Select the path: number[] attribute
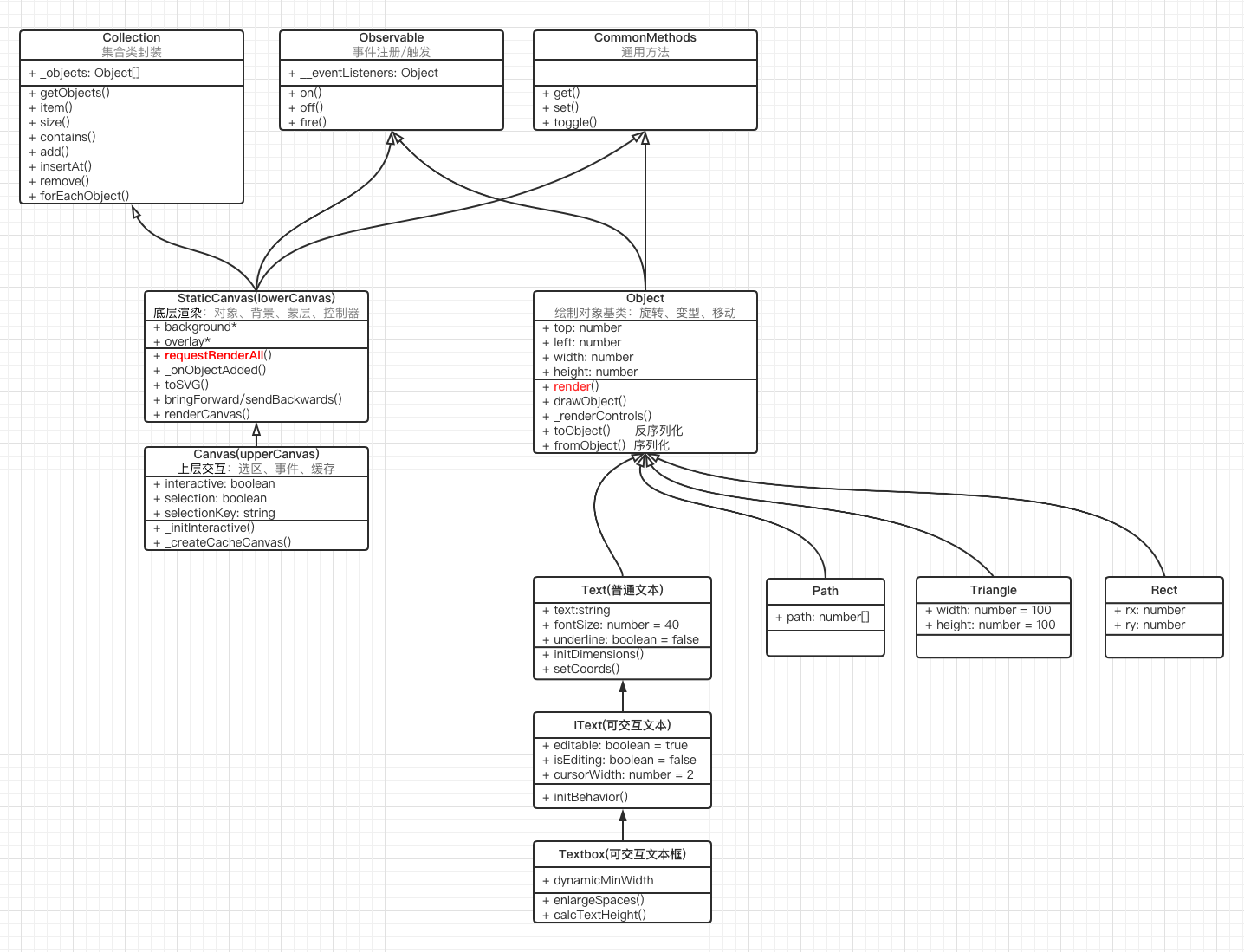Image resolution: width=1244 pixels, height=952 pixels. tap(827, 617)
